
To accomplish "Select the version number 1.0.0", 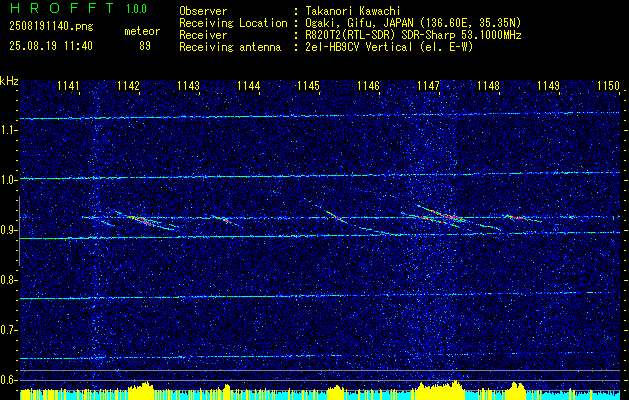I will coord(136,9).
